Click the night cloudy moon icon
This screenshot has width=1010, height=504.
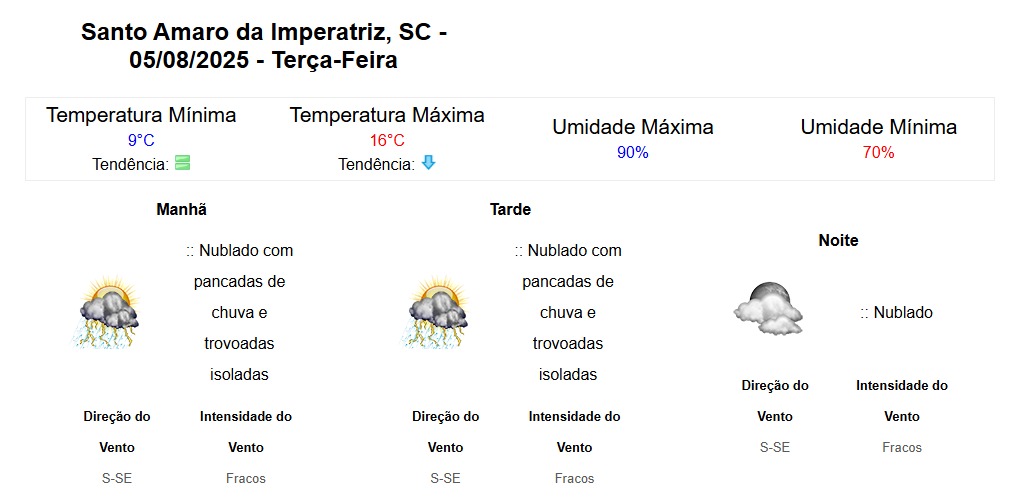(x=768, y=308)
